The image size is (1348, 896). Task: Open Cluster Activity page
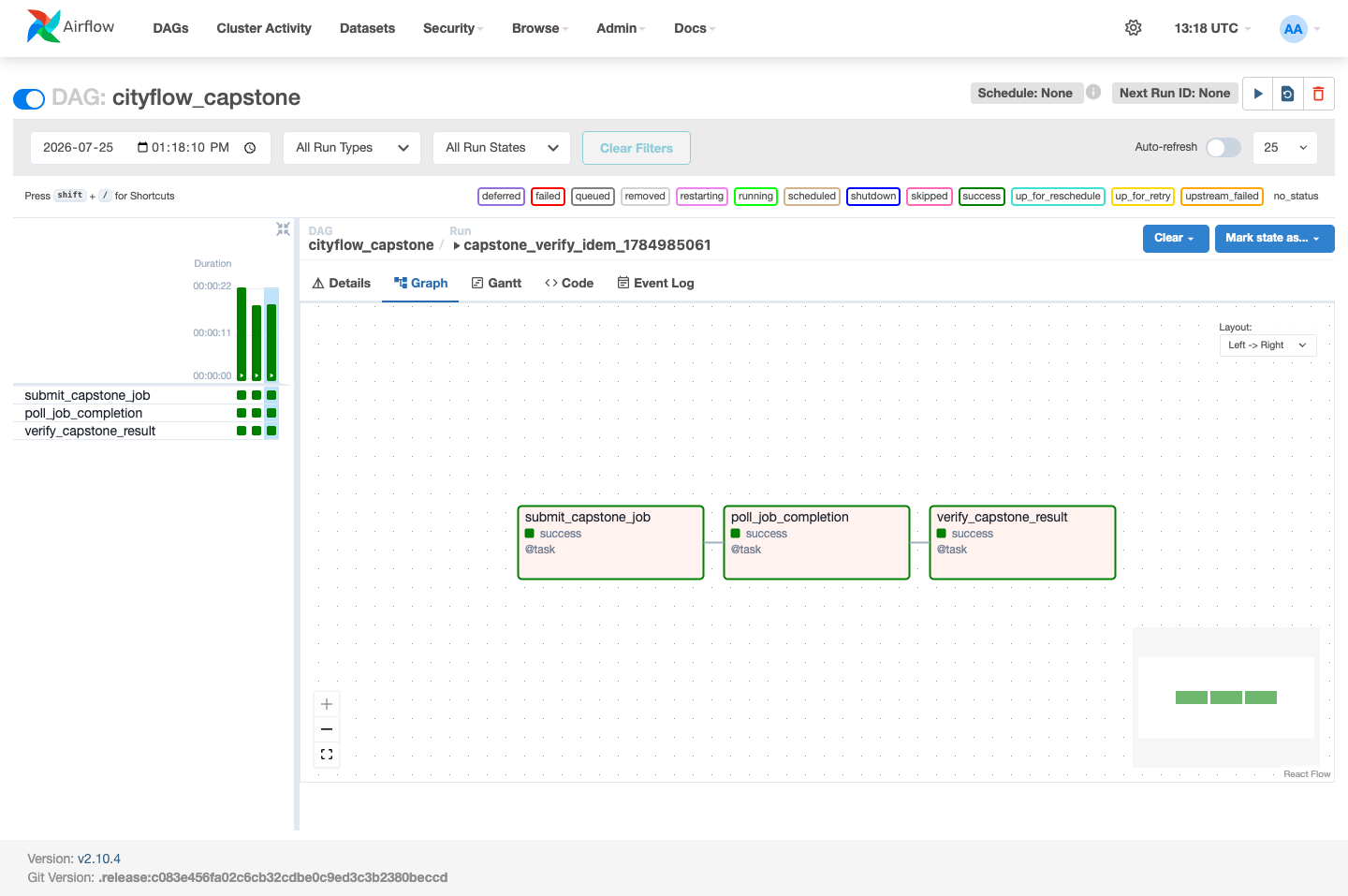264,28
